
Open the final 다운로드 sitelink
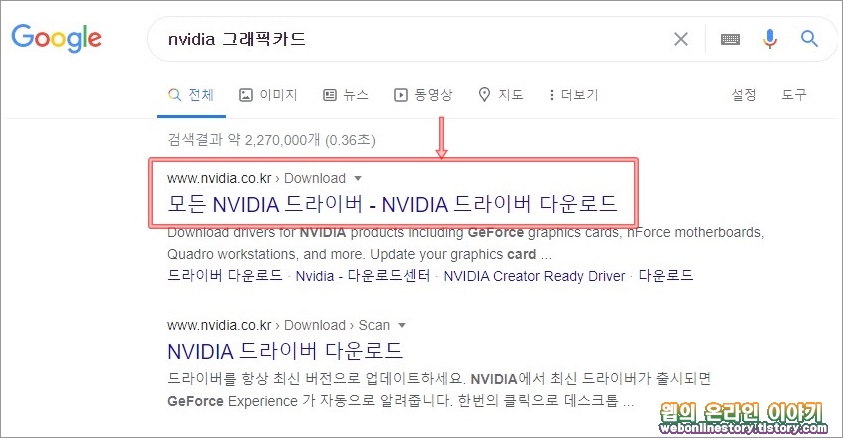click(666, 276)
